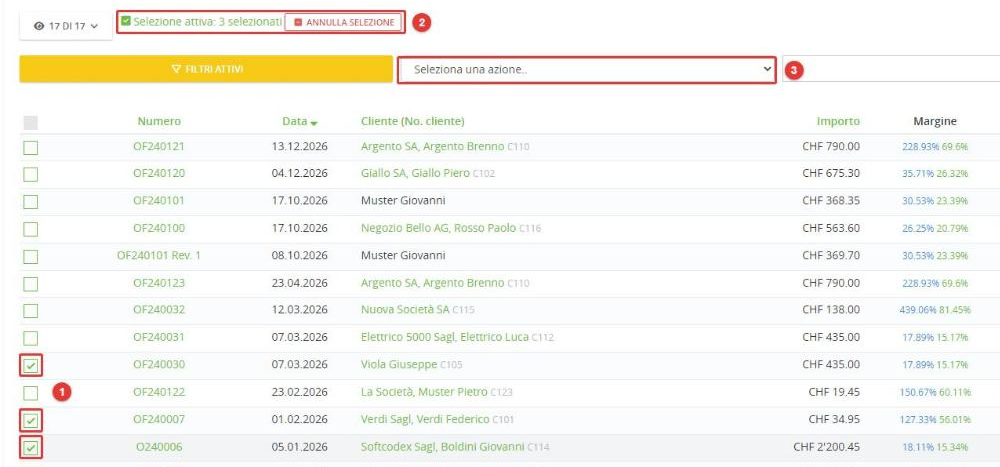The image size is (1000, 467).
Task: Sort table by Cliente column header
Action: click(413, 121)
